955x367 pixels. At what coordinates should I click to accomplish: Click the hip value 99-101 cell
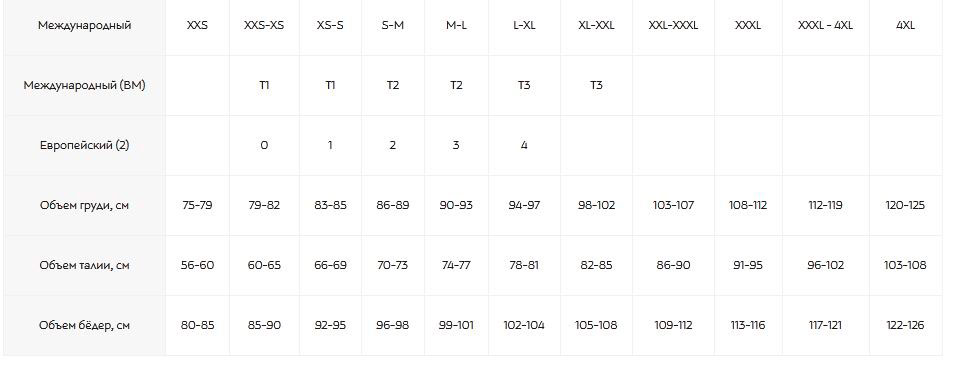(456, 326)
